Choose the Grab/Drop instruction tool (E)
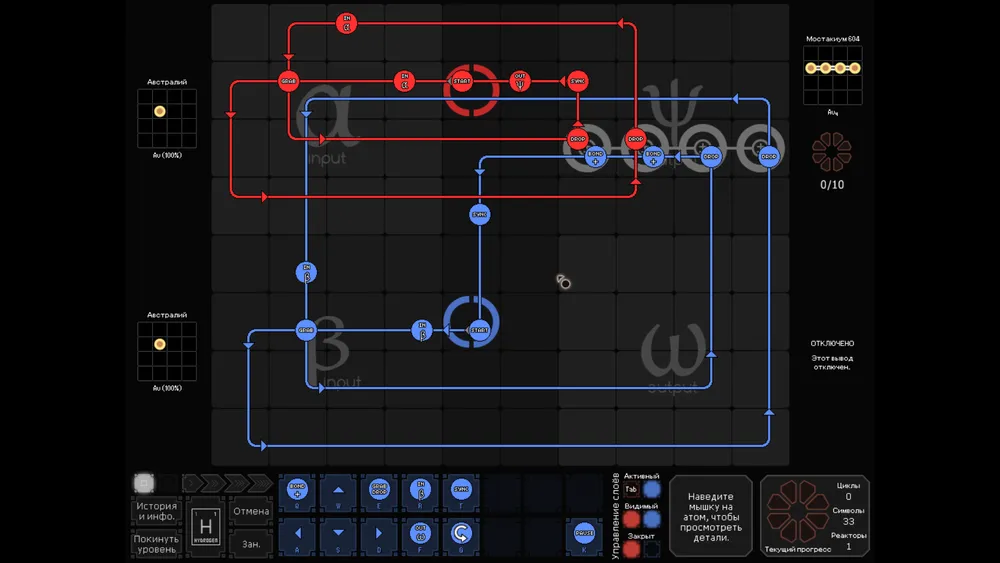Image resolution: width=1000 pixels, height=563 pixels. [379, 492]
